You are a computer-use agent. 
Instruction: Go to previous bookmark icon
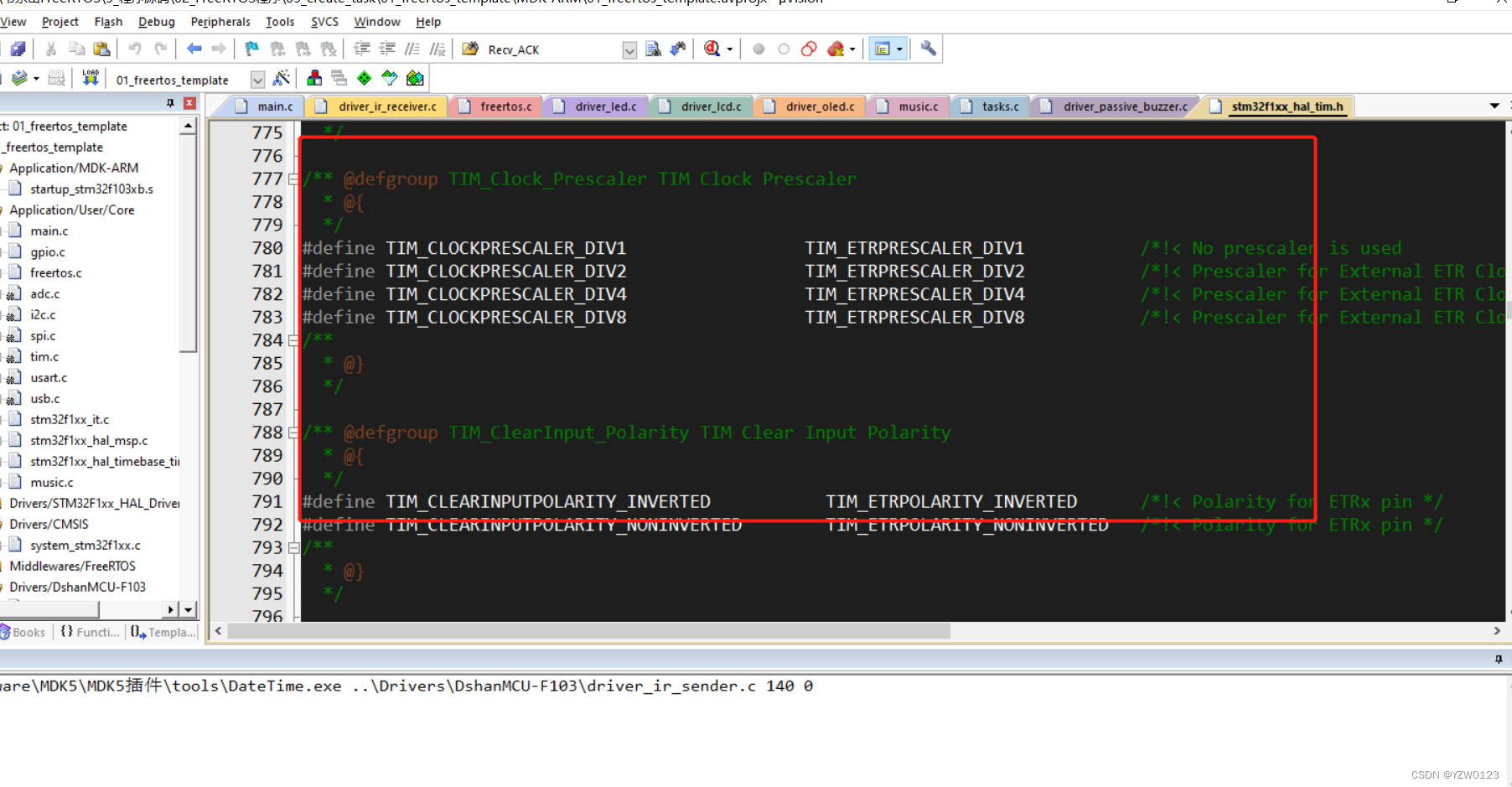coord(277,49)
